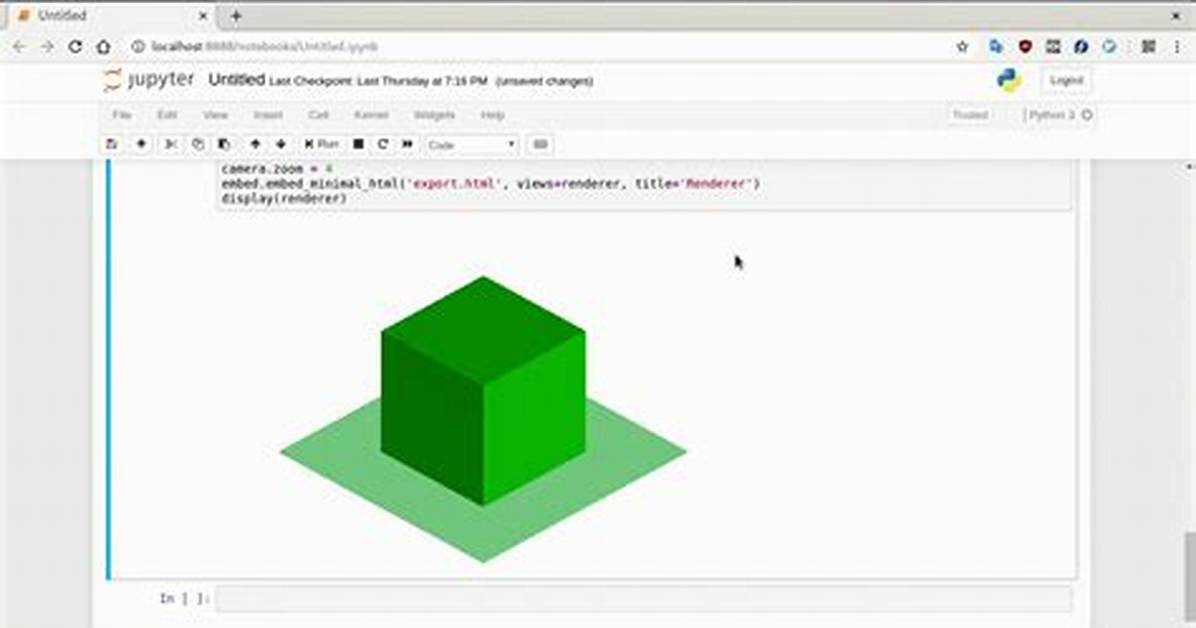Viewport: 1196px width, 628px height.
Task: Click the code line camera.zoom = 4
Action: coord(277,168)
